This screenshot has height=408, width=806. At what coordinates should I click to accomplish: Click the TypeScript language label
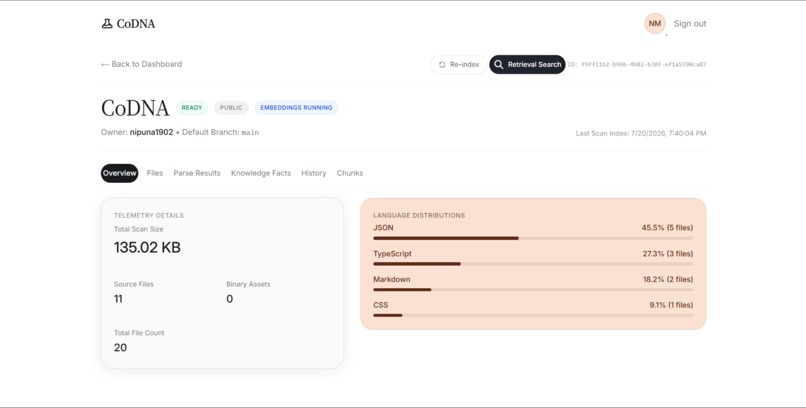(x=392, y=254)
